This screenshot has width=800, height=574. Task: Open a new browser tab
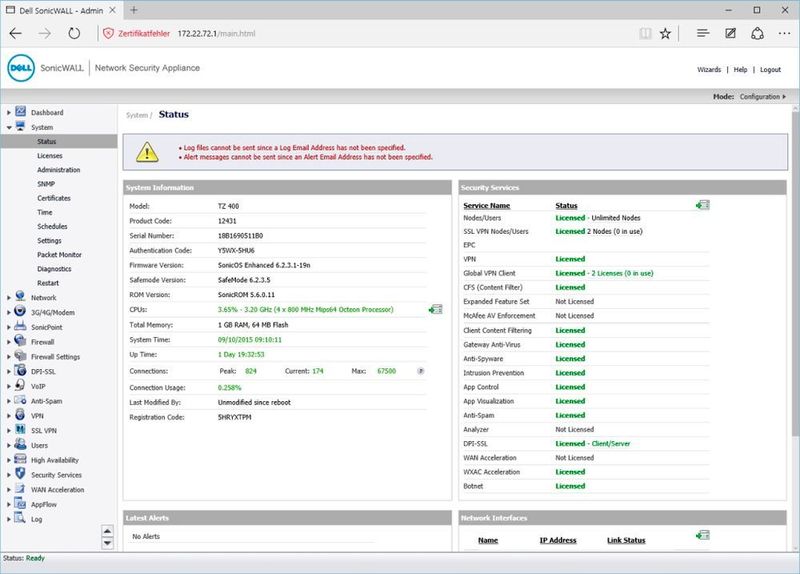[x=134, y=10]
